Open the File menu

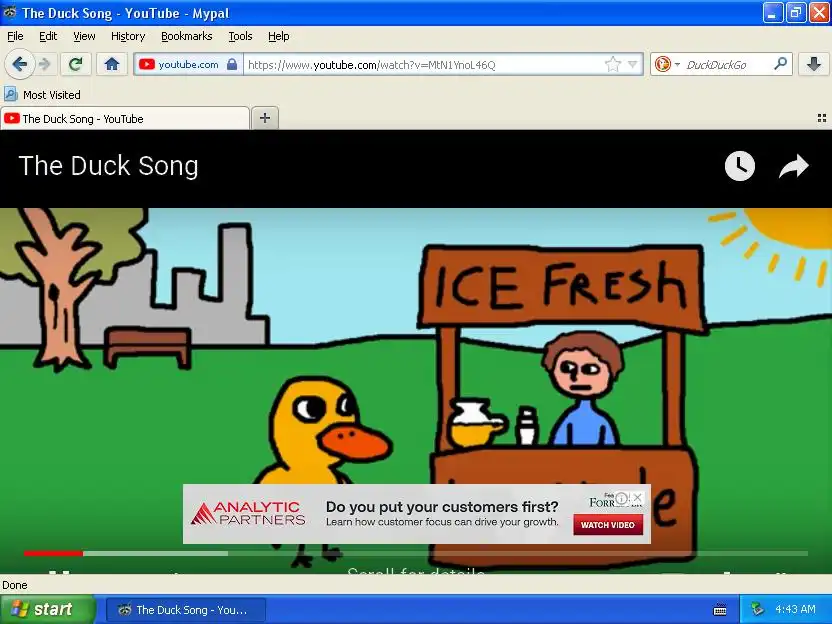15,36
